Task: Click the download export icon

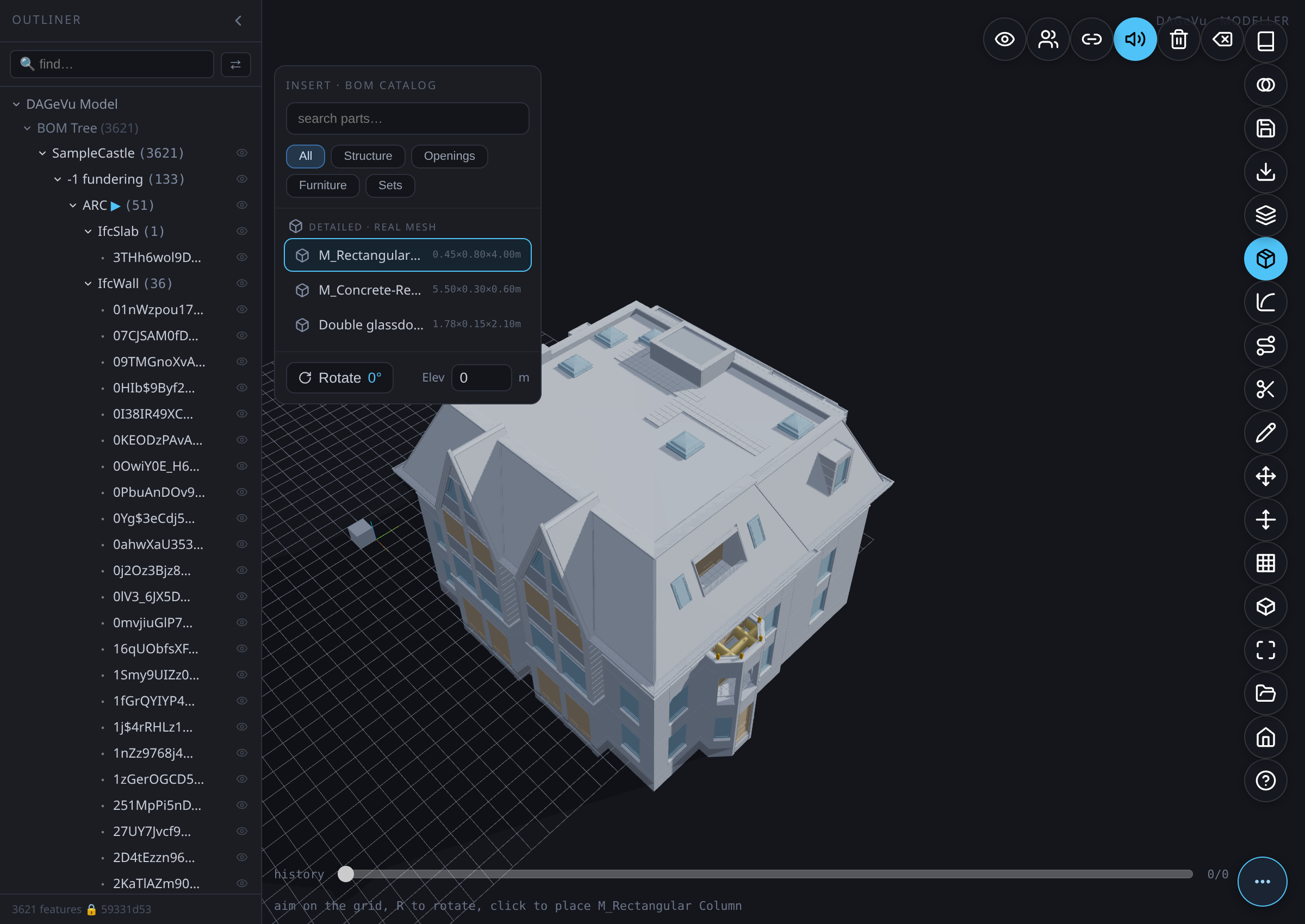Action: 1265,172
